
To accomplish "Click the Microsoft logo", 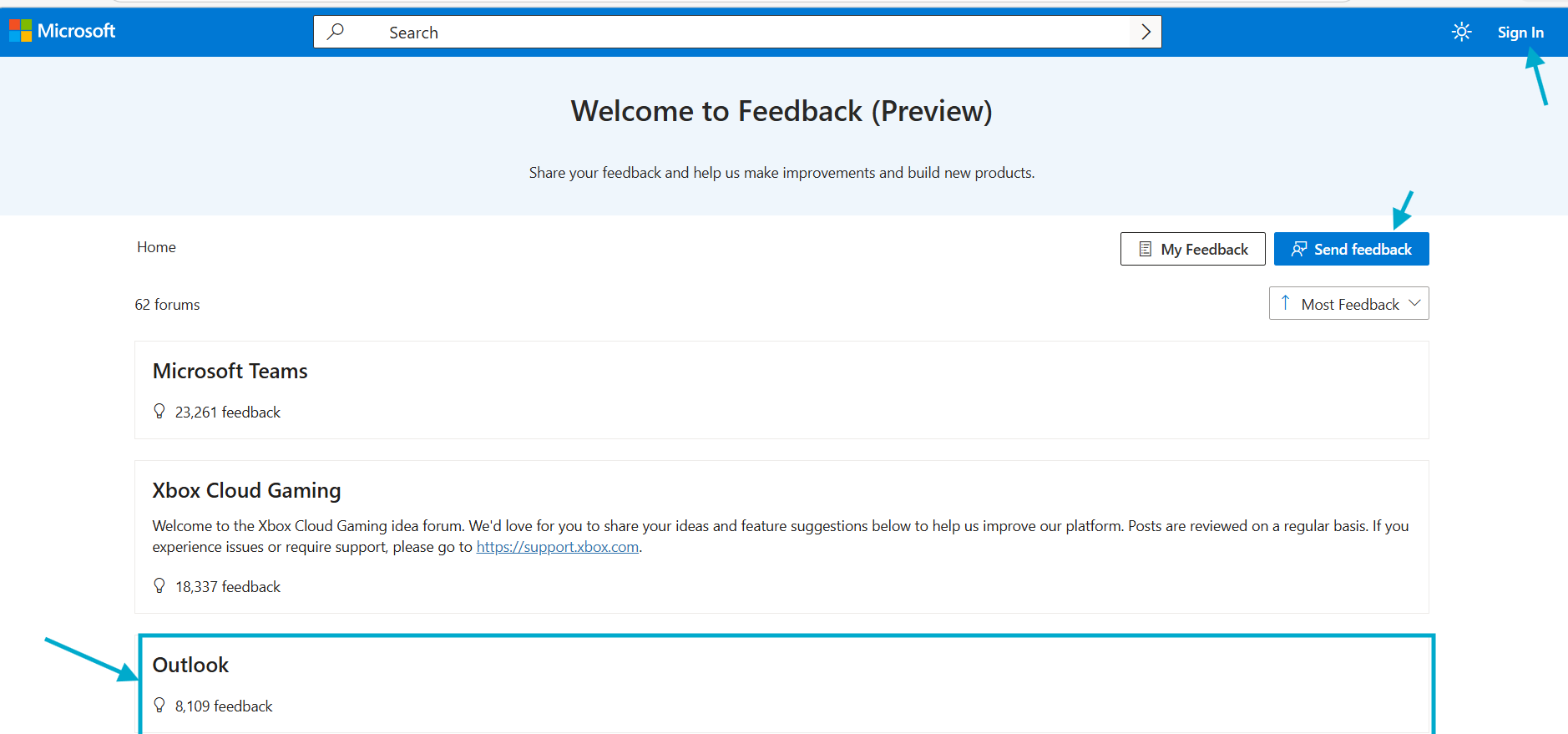I will [62, 31].
